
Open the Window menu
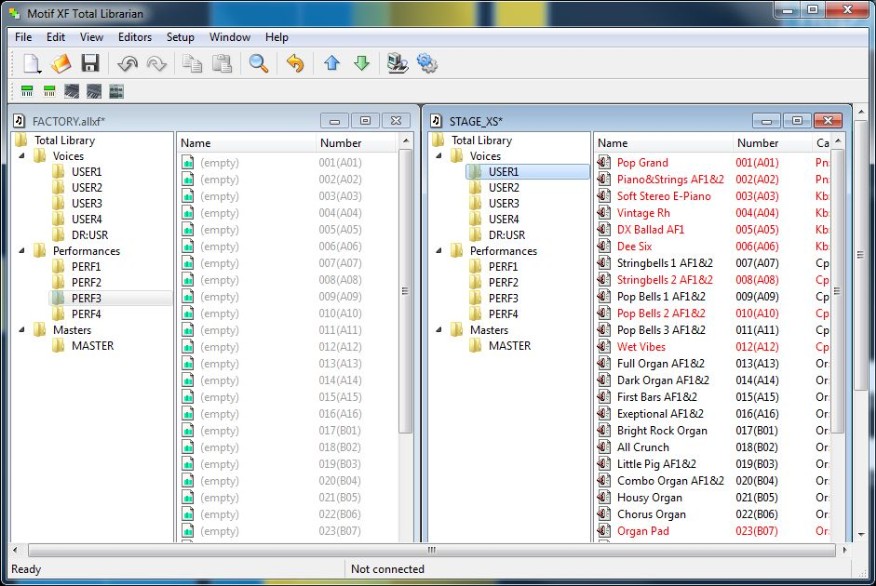point(230,37)
